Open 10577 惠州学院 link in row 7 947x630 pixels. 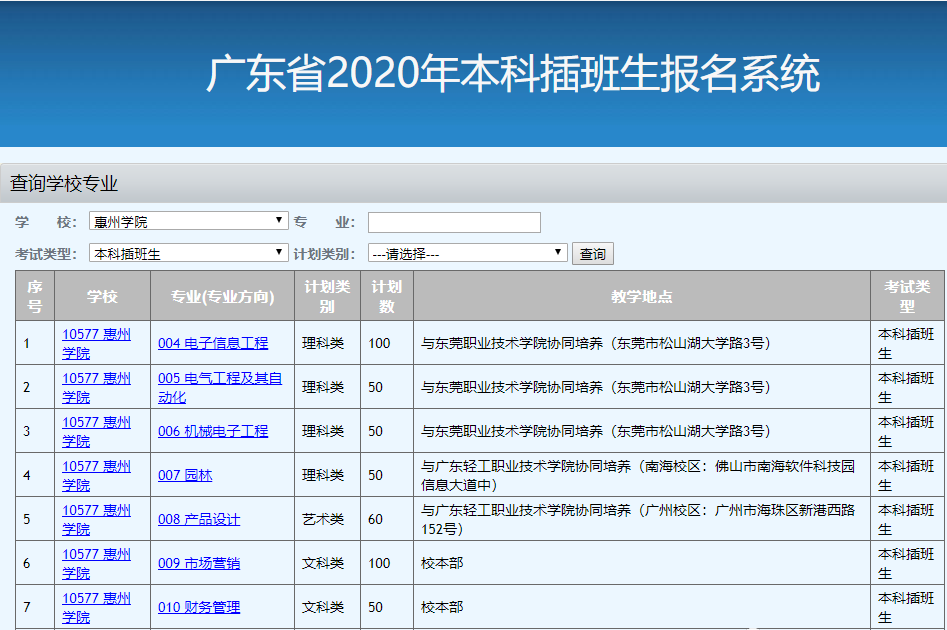click(96, 607)
